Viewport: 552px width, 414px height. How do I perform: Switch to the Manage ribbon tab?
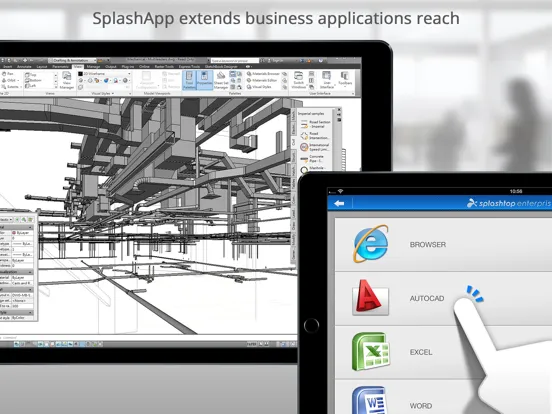click(x=93, y=67)
